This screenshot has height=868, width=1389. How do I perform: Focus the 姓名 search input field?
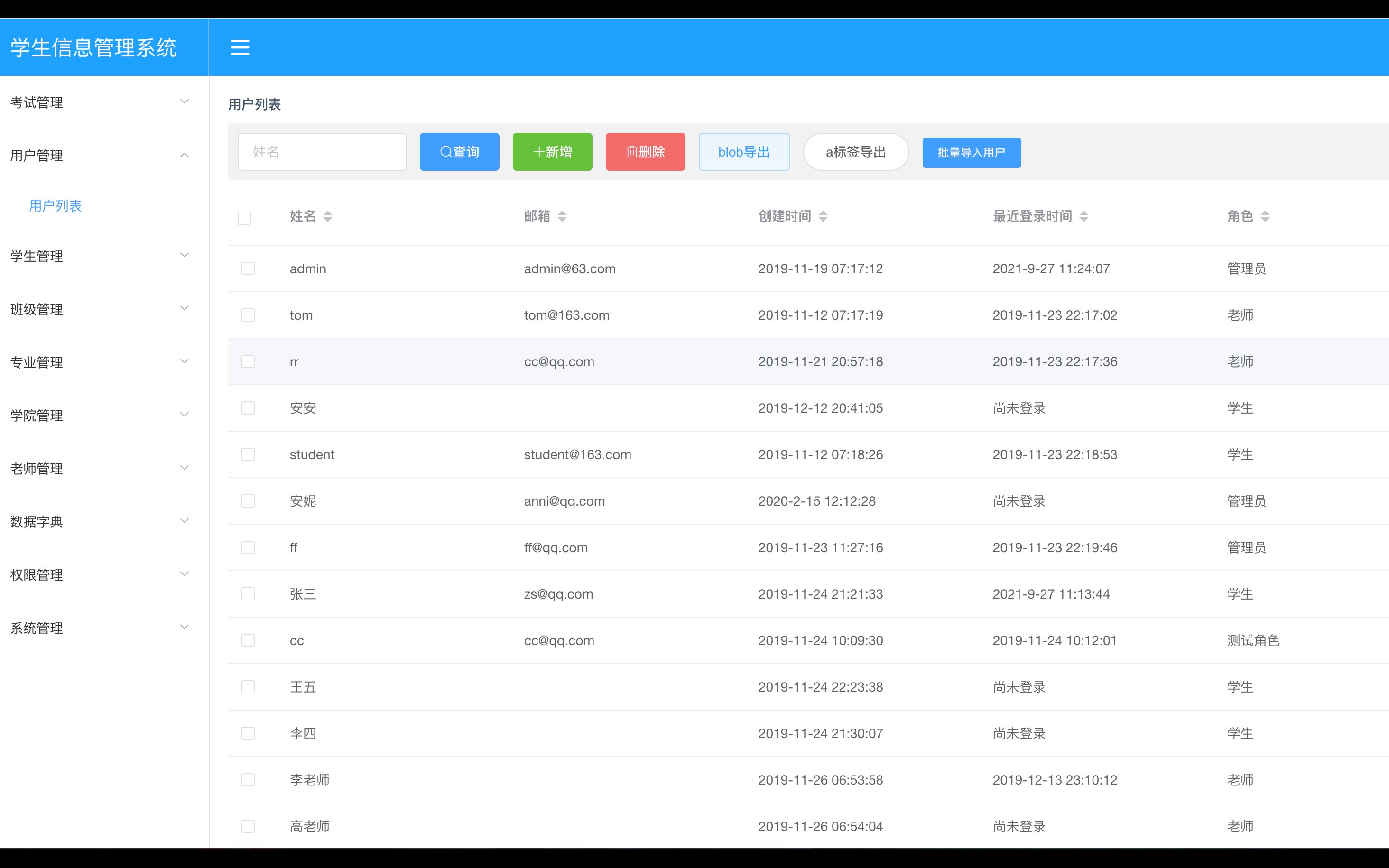coord(322,152)
